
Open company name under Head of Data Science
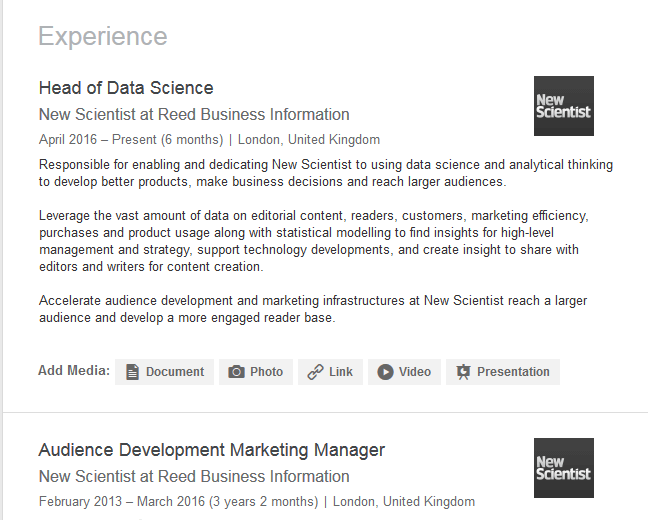(x=194, y=114)
